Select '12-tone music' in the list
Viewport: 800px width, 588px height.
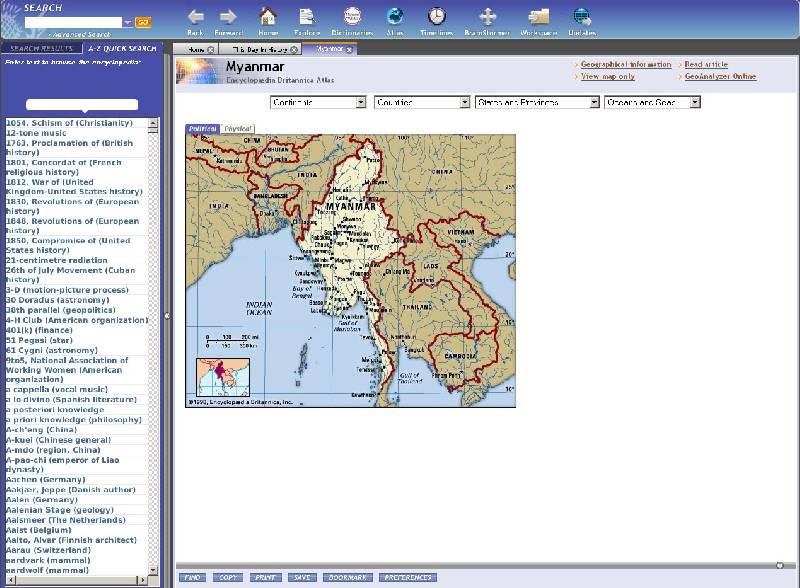click(36, 133)
